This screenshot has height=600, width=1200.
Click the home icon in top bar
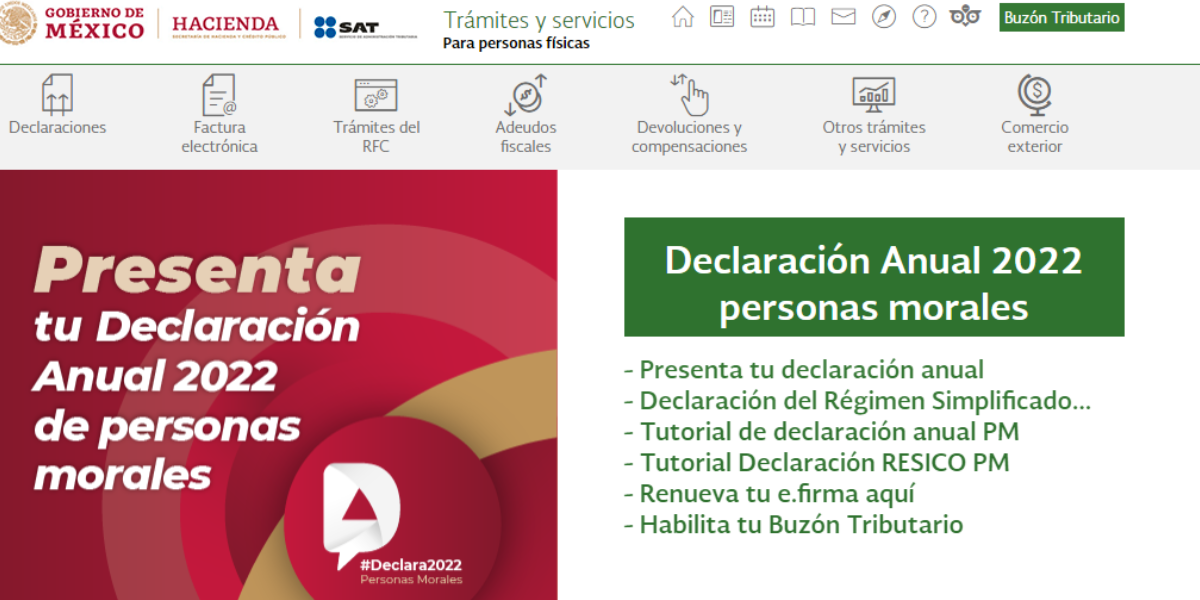tap(682, 17)
